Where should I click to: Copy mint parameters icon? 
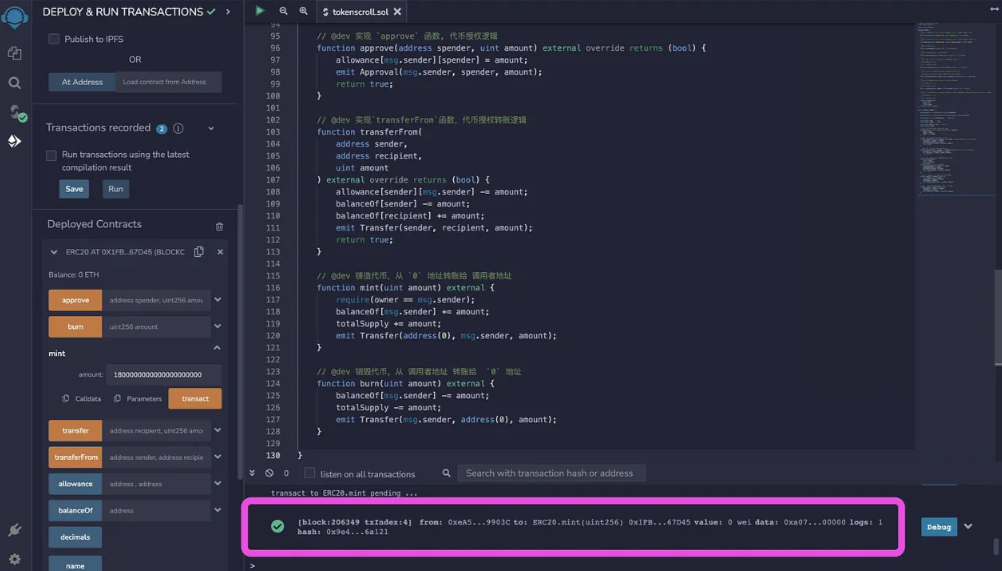pyautogui.click(x=117, y=399)
